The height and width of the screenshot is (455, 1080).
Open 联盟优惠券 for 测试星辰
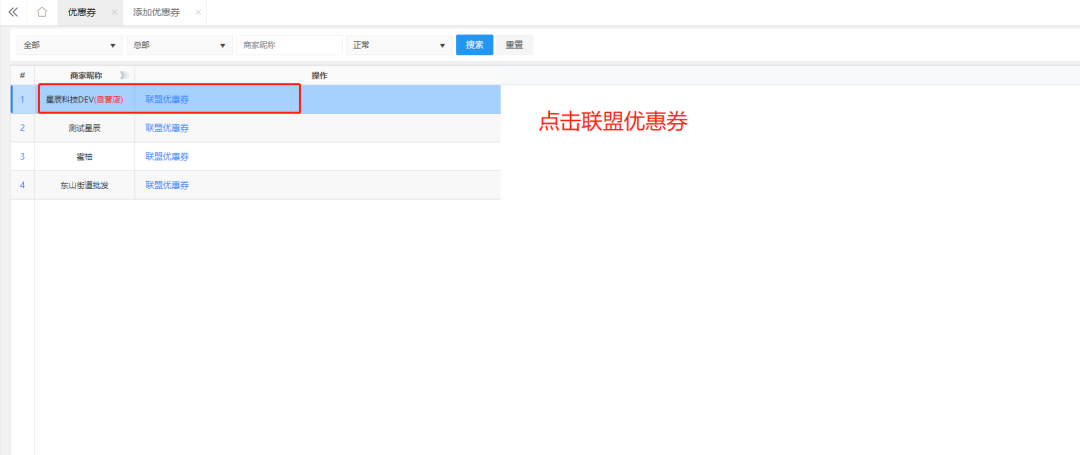tap(167, 128)
